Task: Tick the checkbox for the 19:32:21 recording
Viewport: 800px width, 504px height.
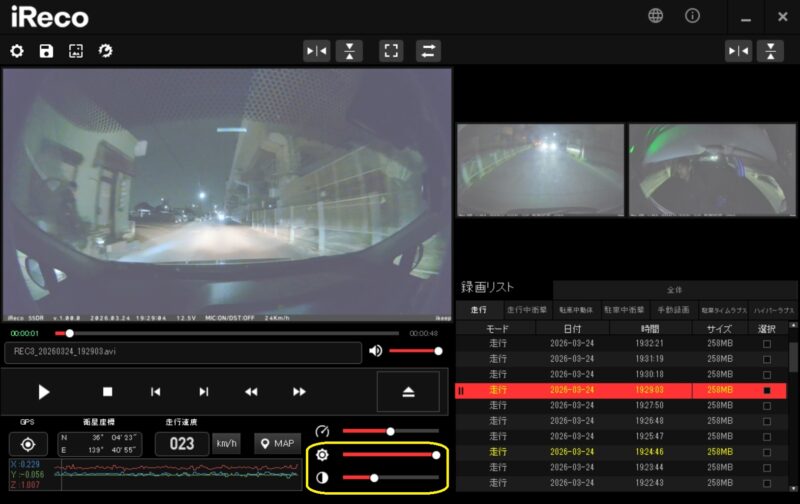Action: point(767,344)
